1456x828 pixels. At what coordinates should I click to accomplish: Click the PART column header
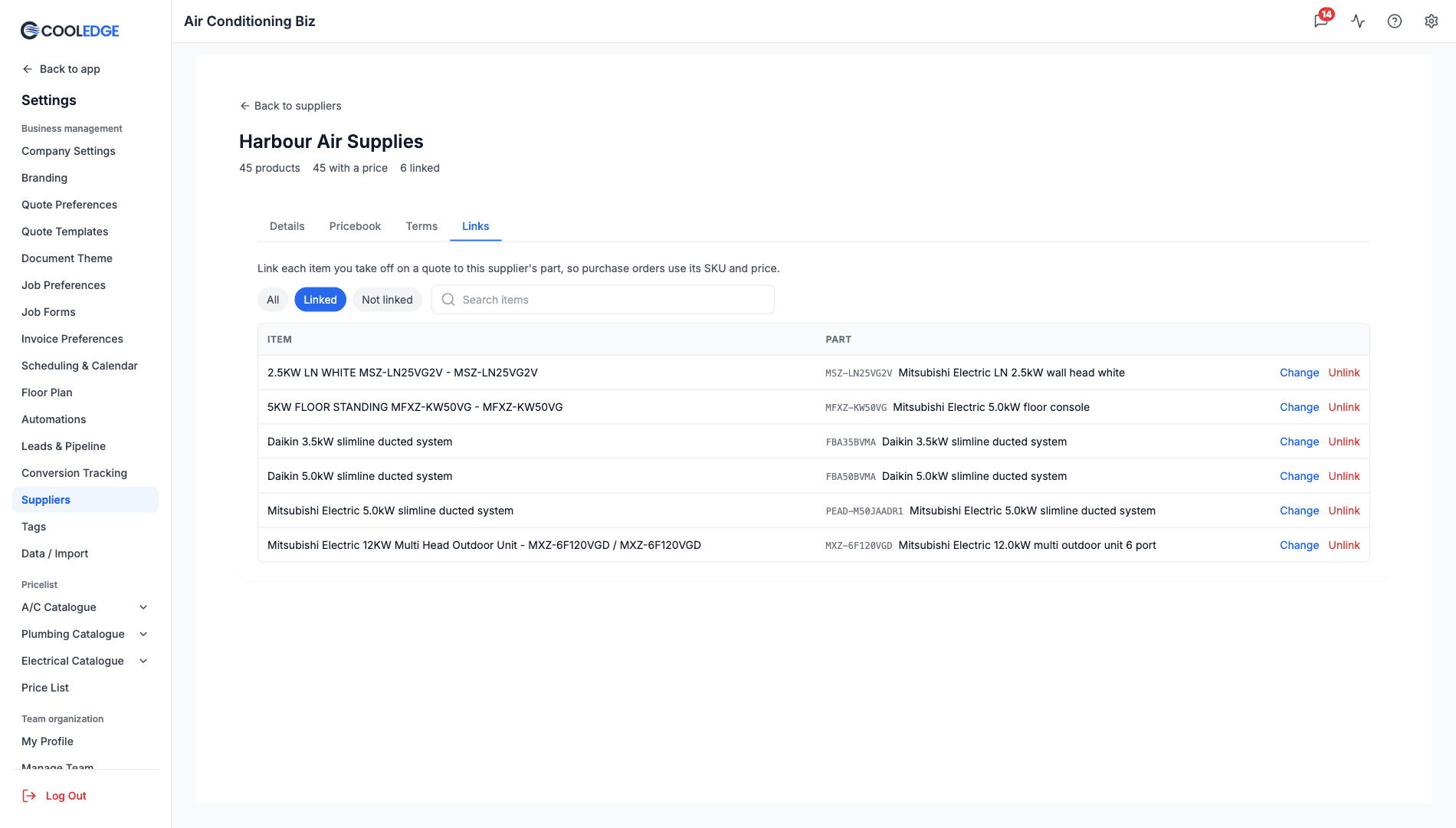838,340
